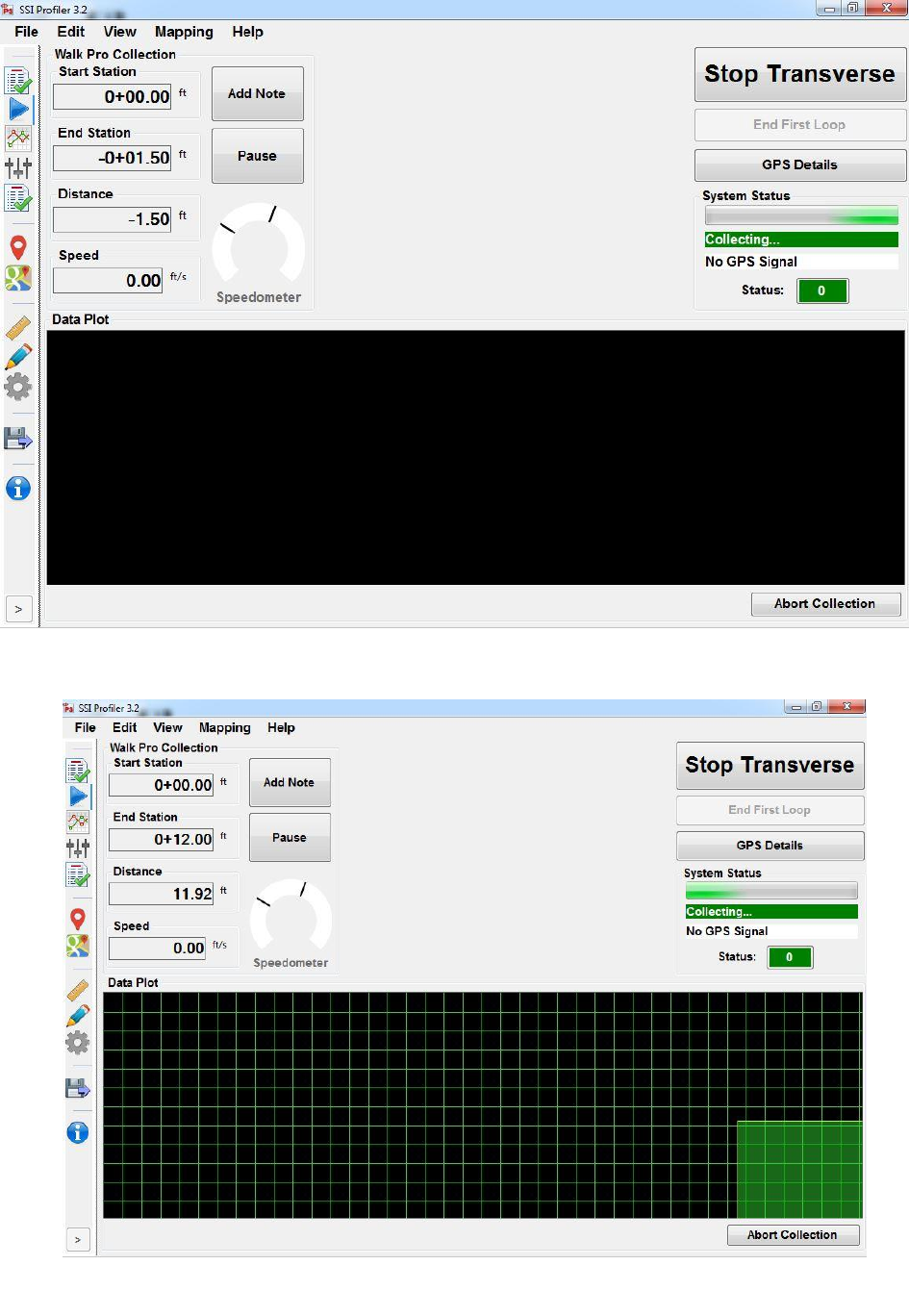909x1316 pixels.
Task: Open the Help menu in the grid-plot window
Action: click(281, 727)
